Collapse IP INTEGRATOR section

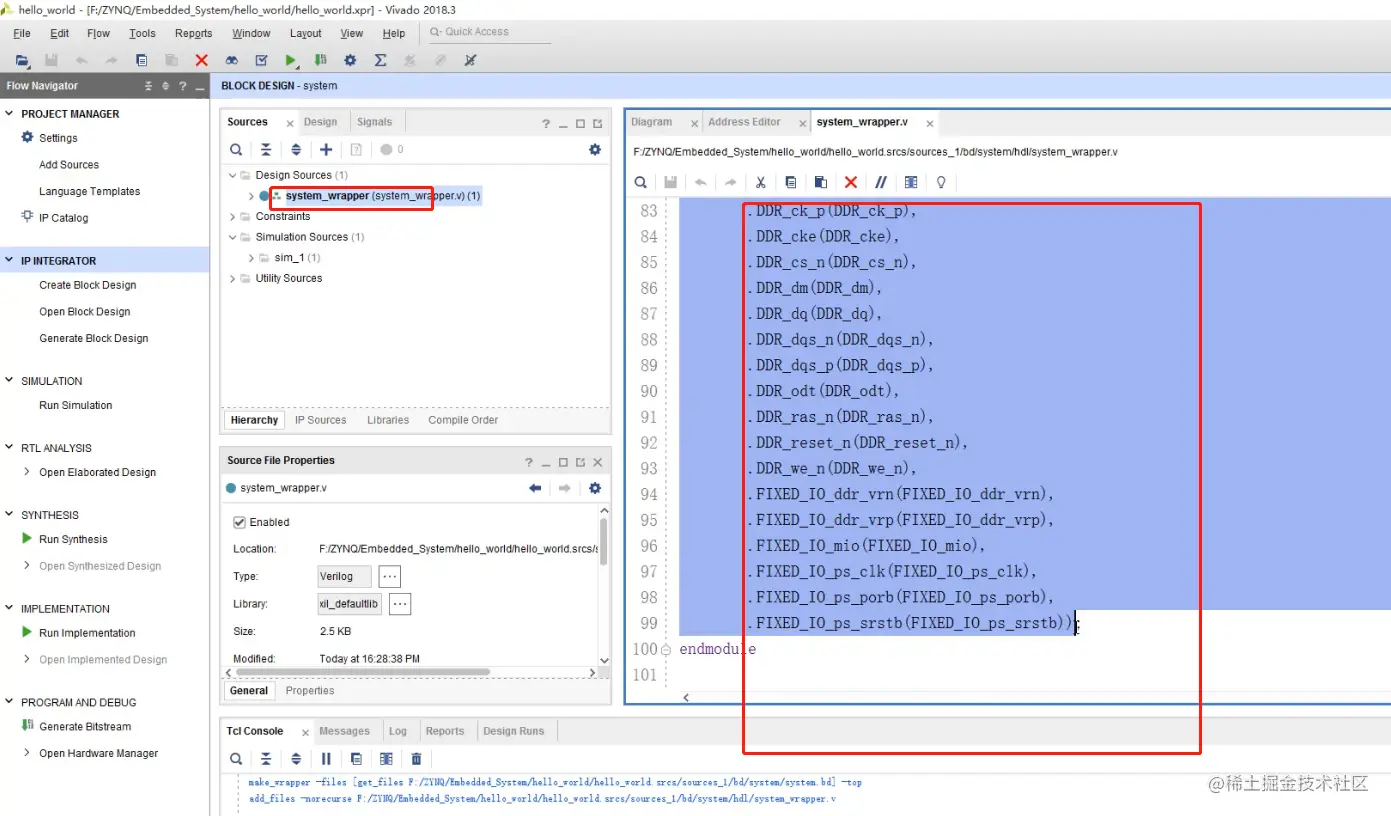(x=11, y=261)
